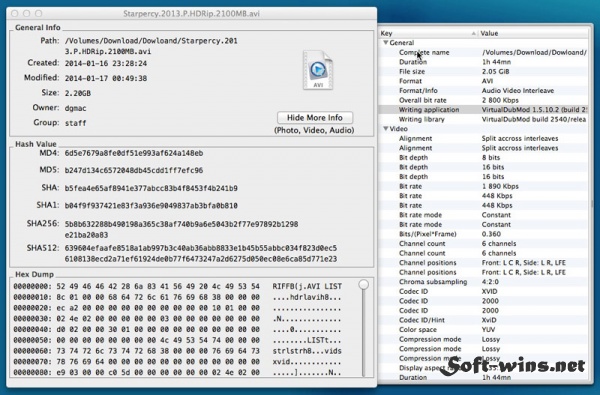
Task: Click the Format row in General
Action: coord(483,81)
